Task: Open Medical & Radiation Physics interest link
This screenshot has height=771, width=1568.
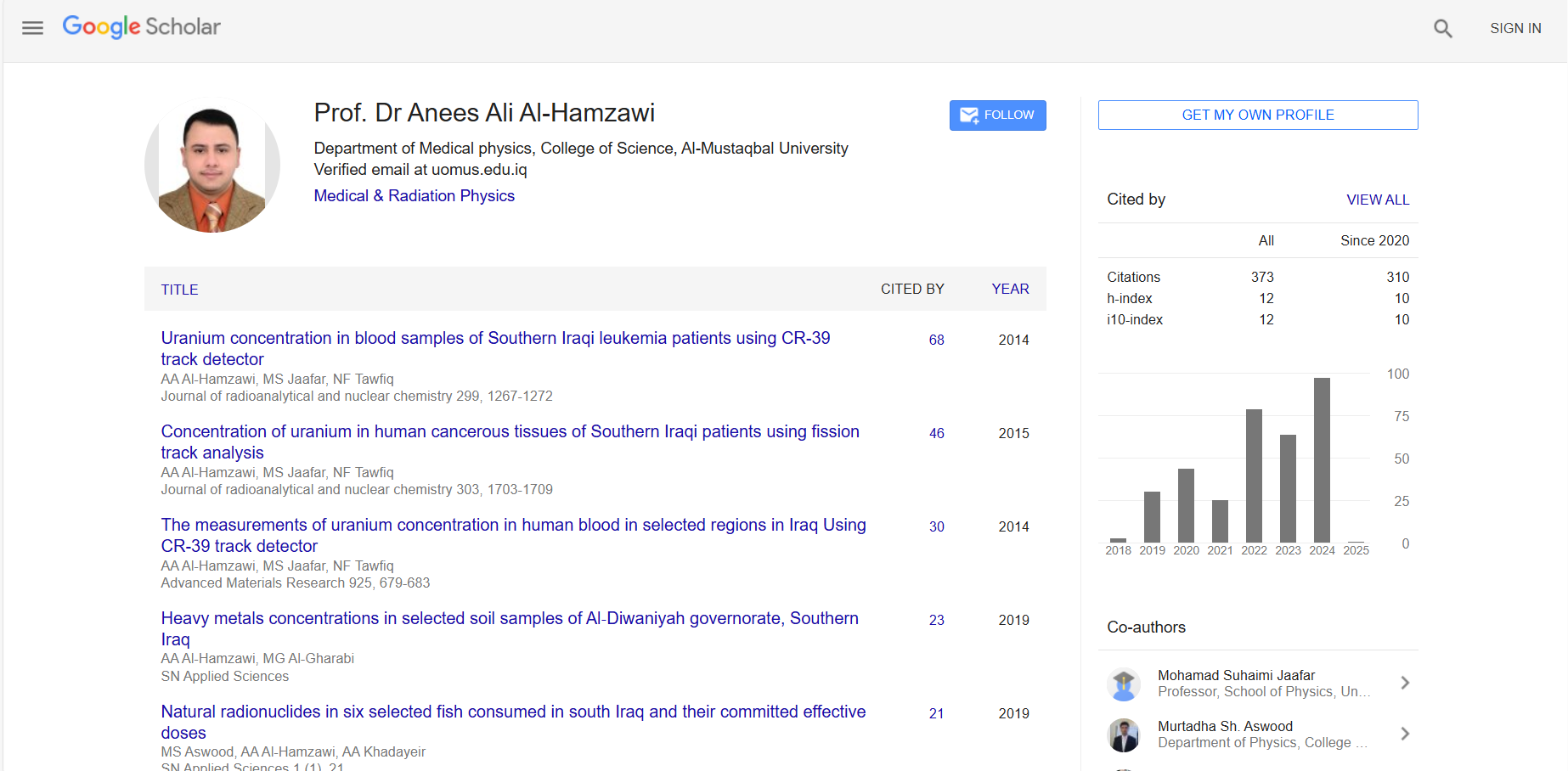Action: tap(414, 196)
